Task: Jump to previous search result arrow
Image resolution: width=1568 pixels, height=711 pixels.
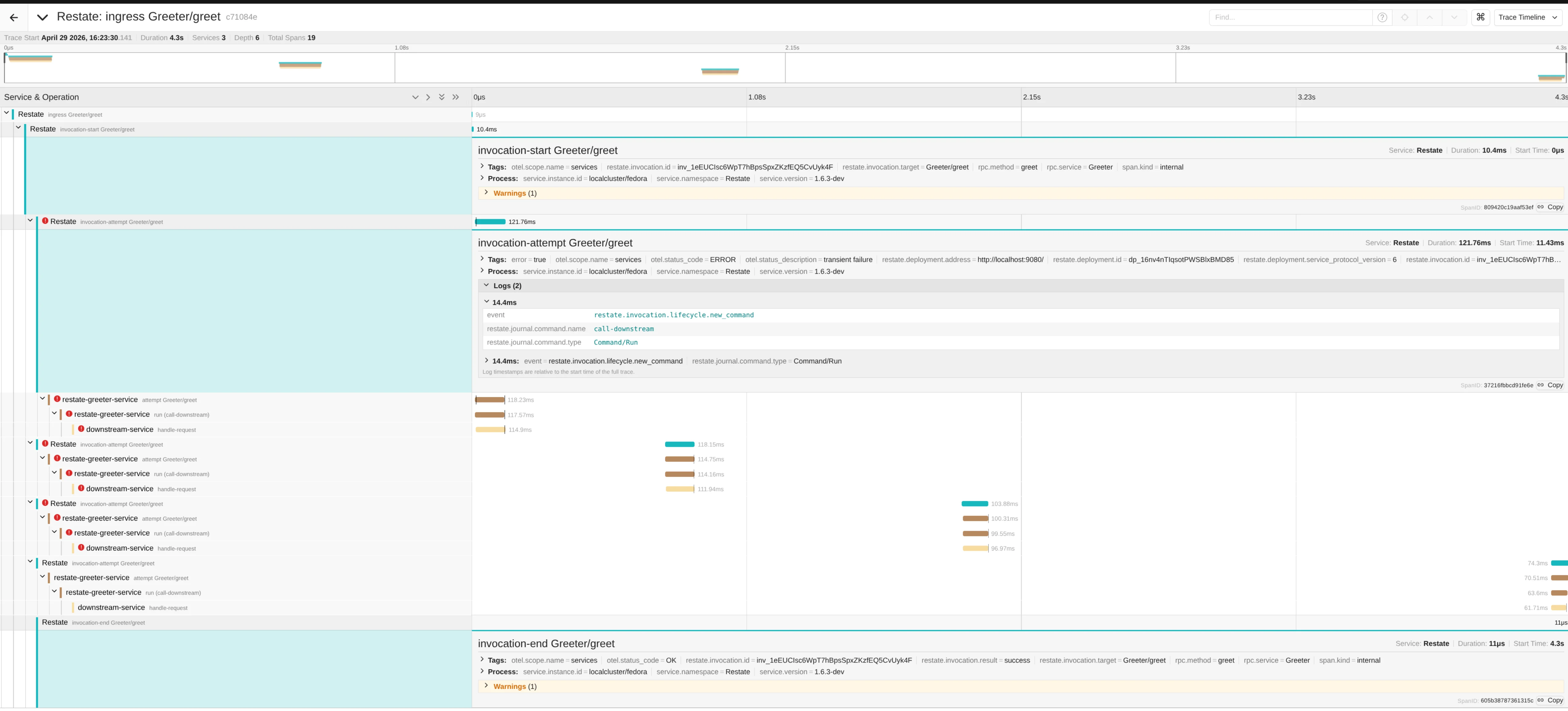Action: pyautogui.click(x=1429, y=17)
